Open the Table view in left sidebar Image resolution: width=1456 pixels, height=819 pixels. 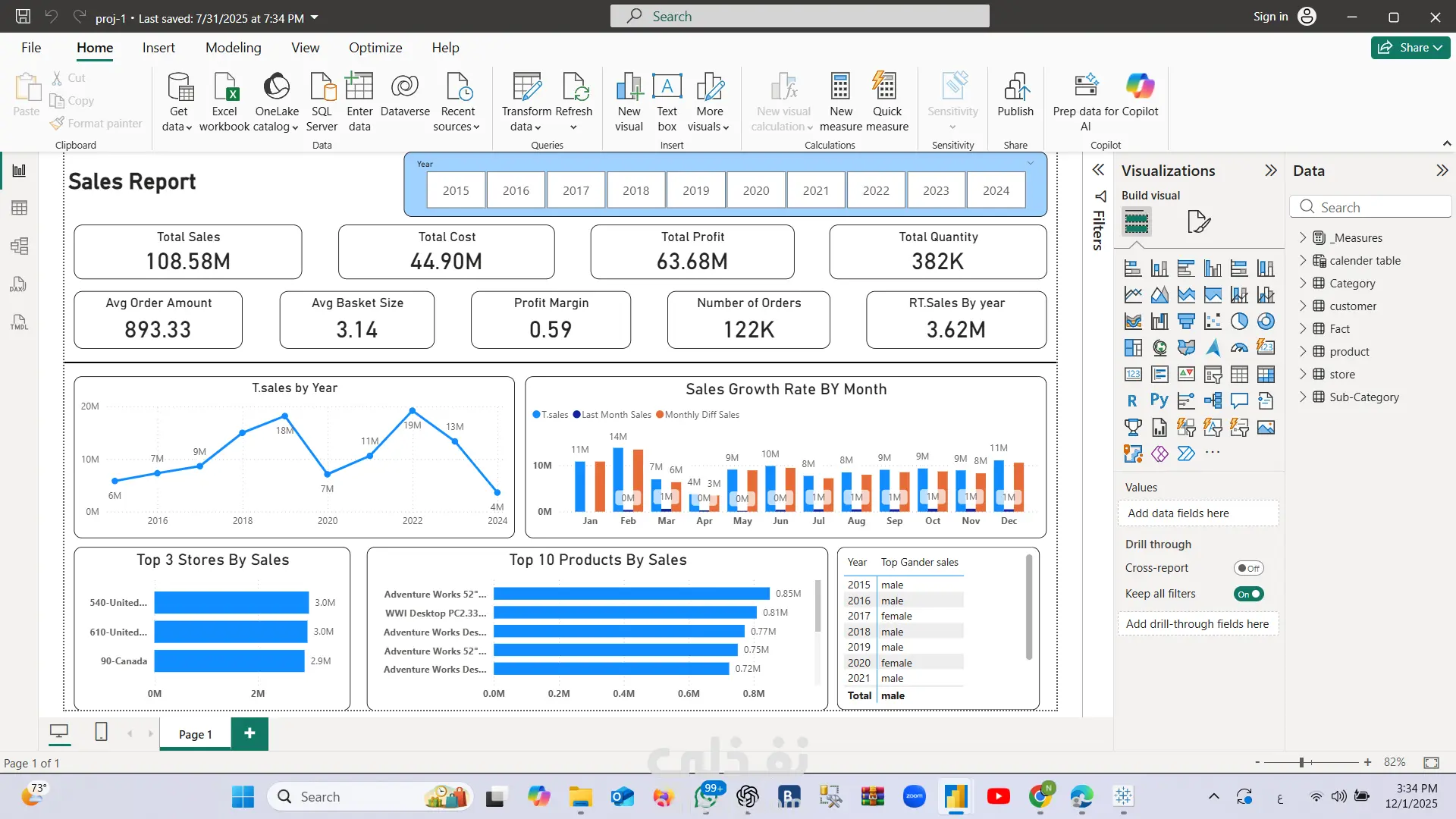click(20, 208)
